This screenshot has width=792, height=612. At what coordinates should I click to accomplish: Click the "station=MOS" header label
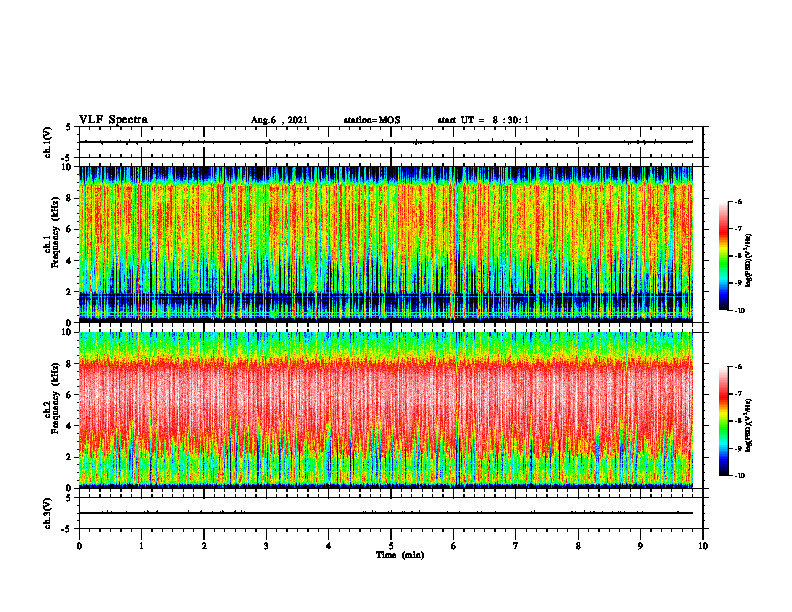tap(372, 120)
